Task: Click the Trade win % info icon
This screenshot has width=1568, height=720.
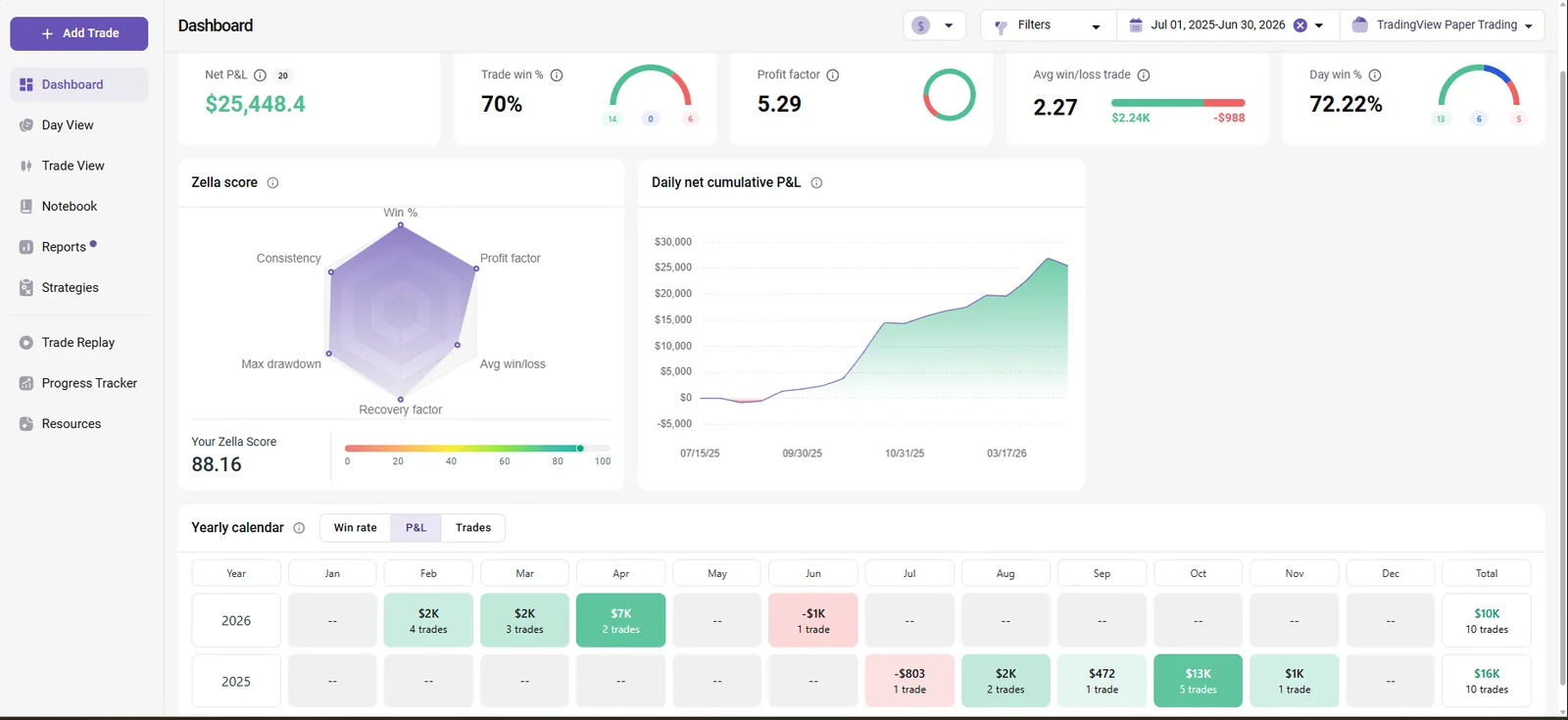Action: coord(557,75)
